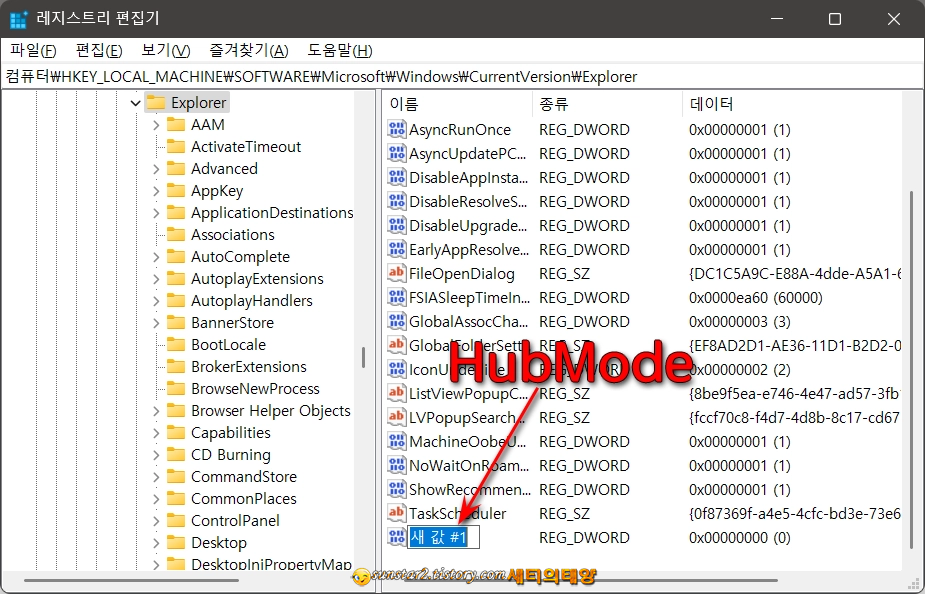This screenshot has width=925, height=594.
Task: Open the 즐겨찾기(A) menu
Action: tap(248, 50)
